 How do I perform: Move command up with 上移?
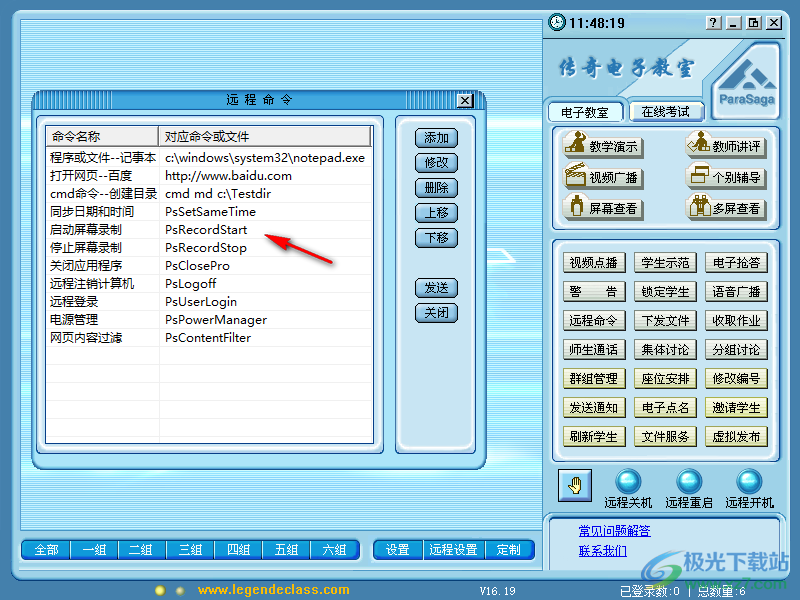coord(436,213)
